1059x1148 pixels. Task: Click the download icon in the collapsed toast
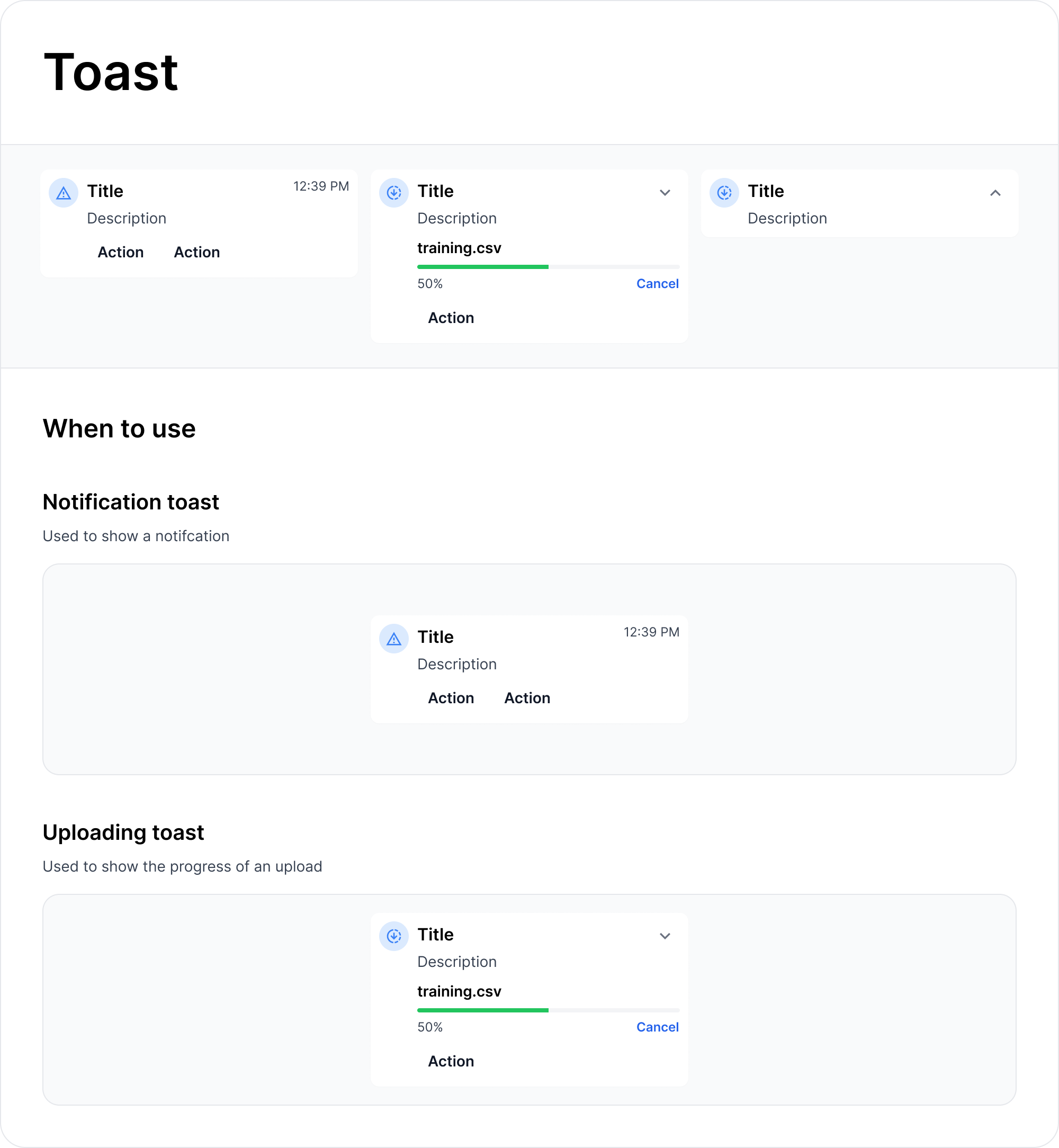tap(724, 193)
